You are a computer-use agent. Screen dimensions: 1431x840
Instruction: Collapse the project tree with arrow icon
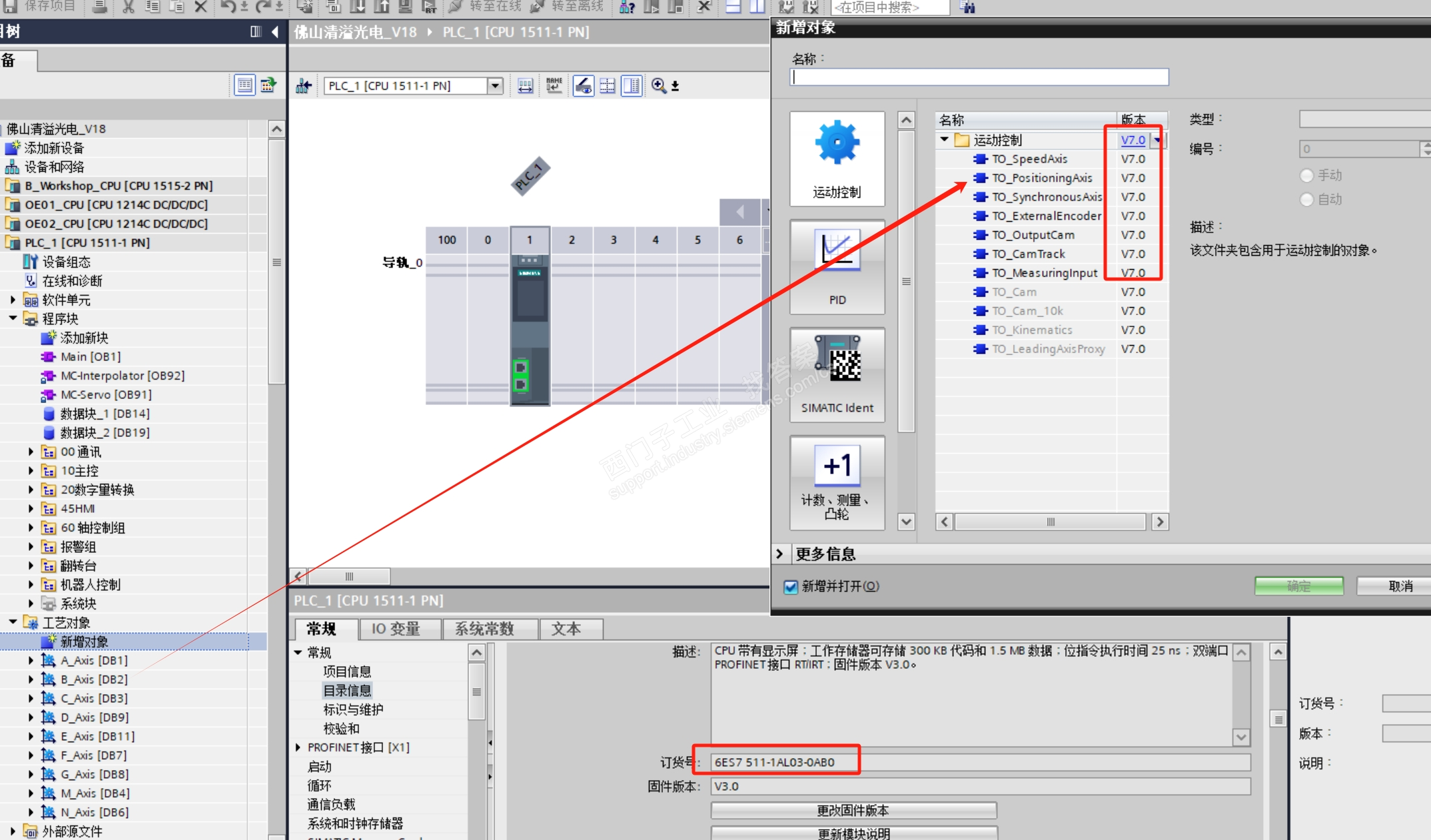pyautogui.click(x=275, y=31)
